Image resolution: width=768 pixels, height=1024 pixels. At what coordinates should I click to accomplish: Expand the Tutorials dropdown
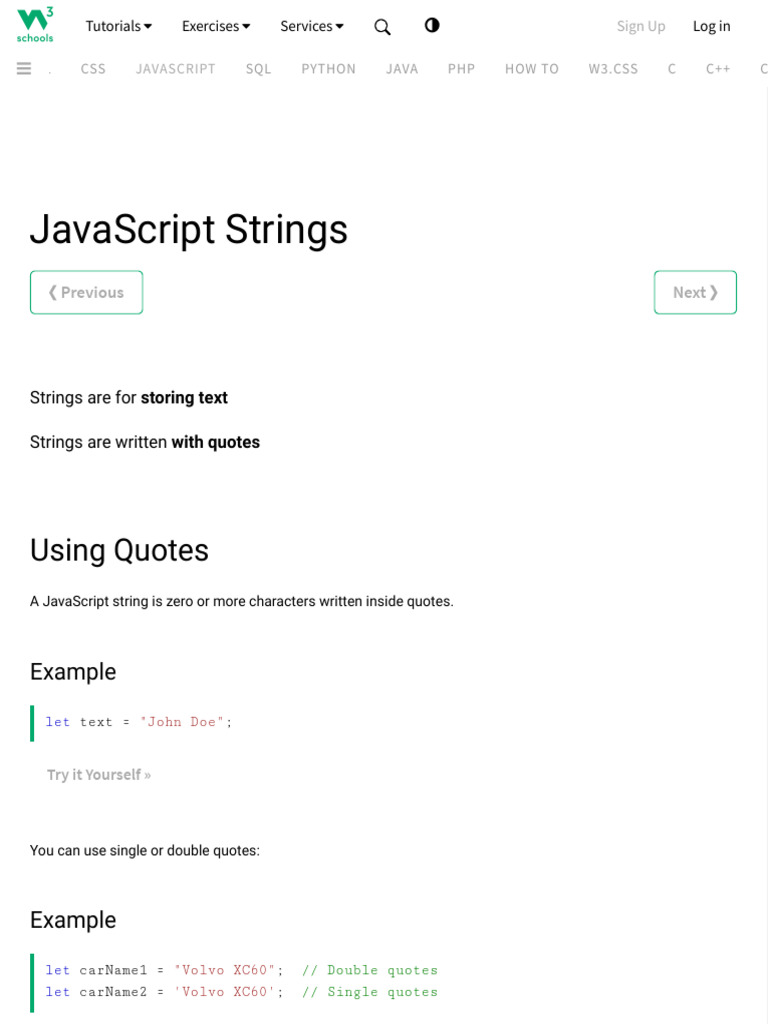(119, 26)
